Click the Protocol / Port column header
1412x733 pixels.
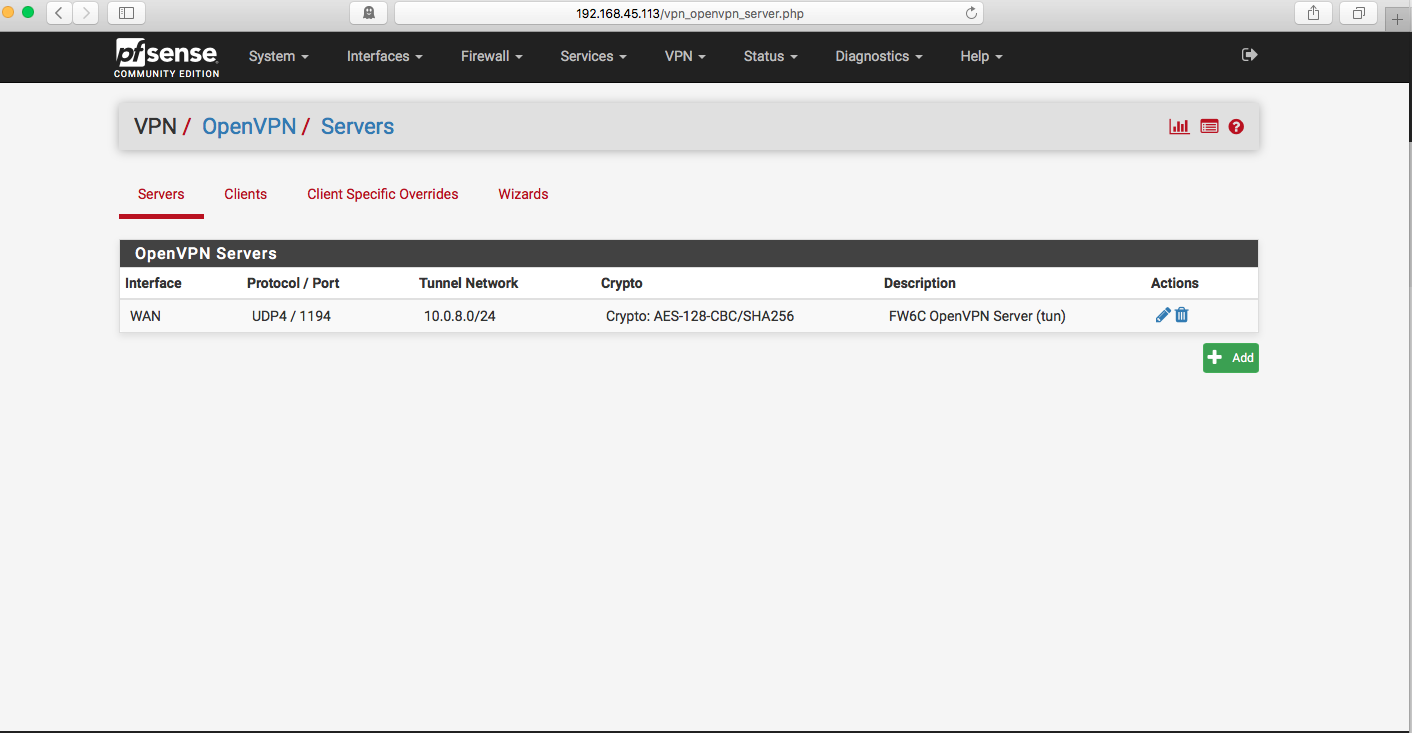pos(293,283)
